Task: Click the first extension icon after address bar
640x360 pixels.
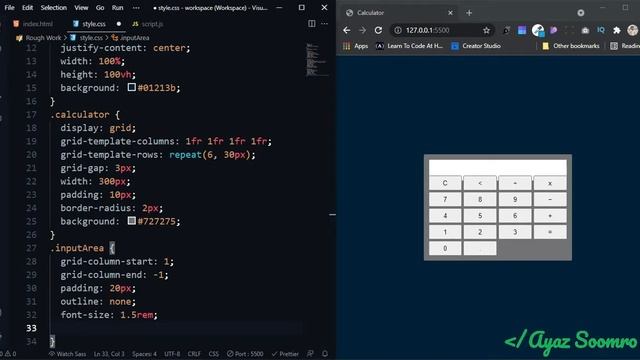Action: click(506, 30)
